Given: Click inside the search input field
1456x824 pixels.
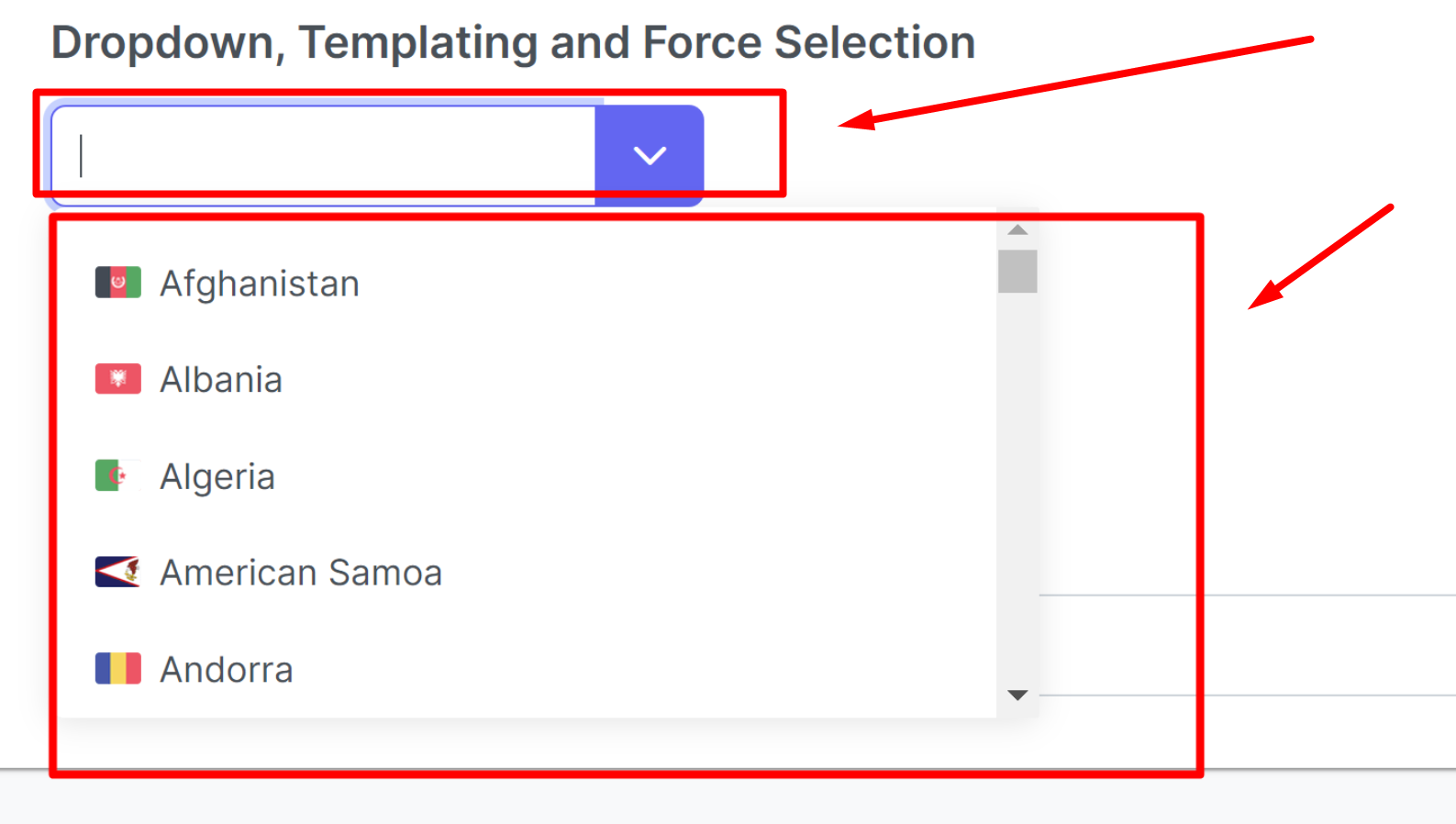Looking at the screenshot, I should 321,154.
